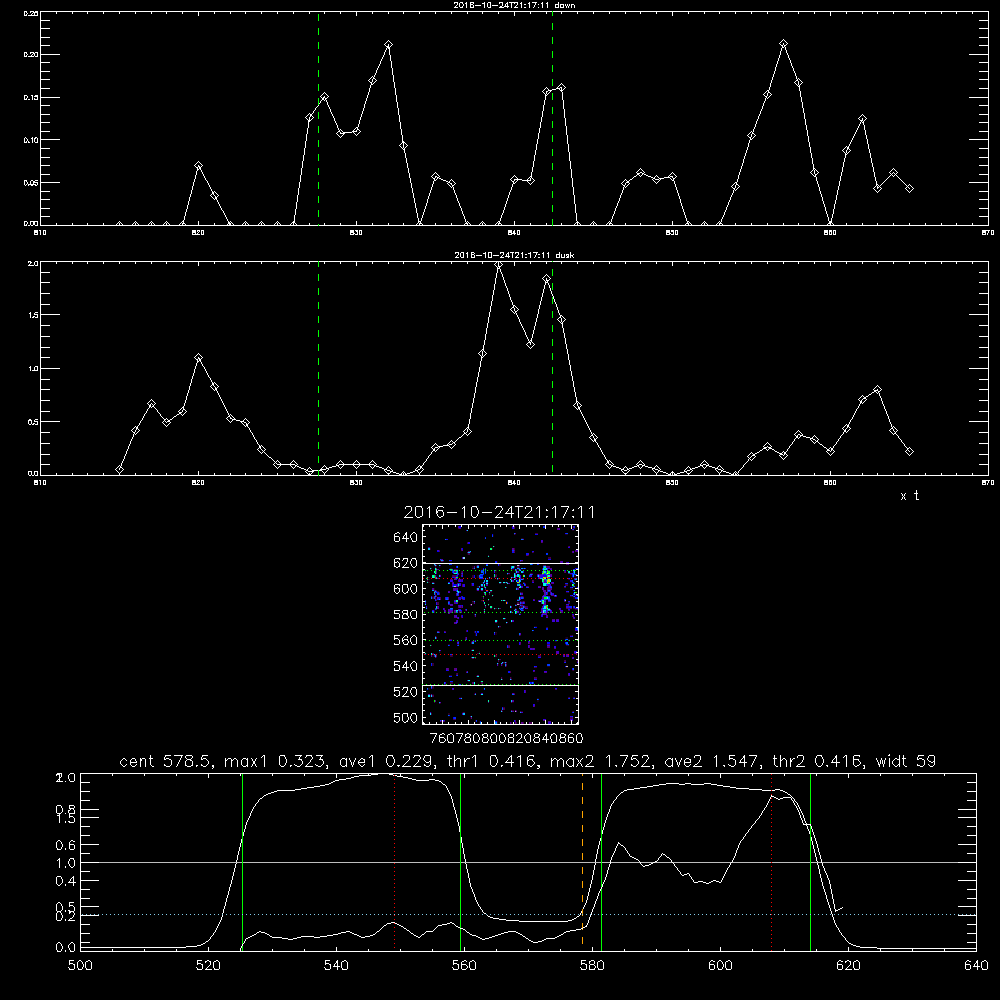Click 'widt 59' in the stats header

coord(906,761)
